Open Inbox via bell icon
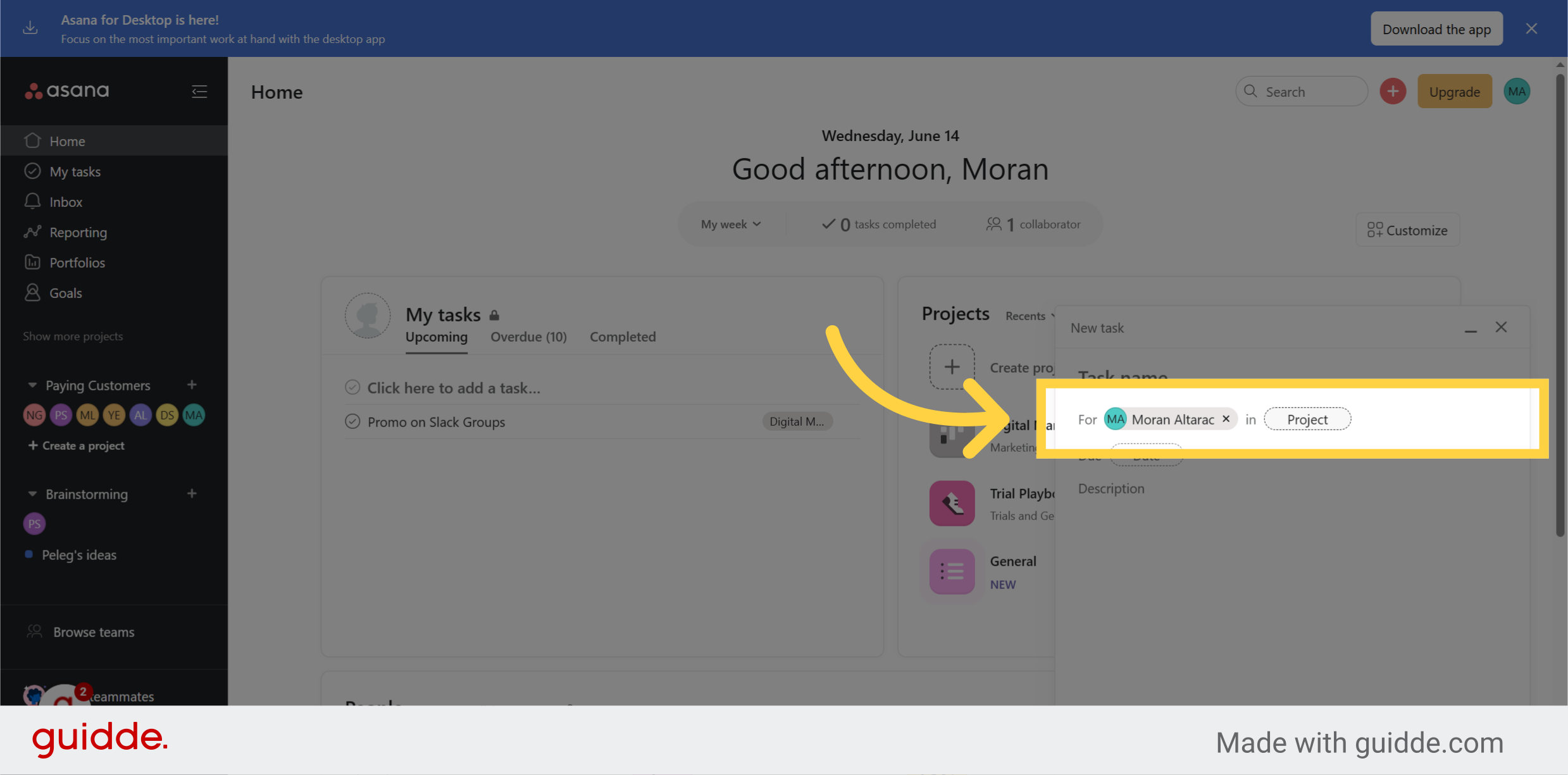 (32, 201)
